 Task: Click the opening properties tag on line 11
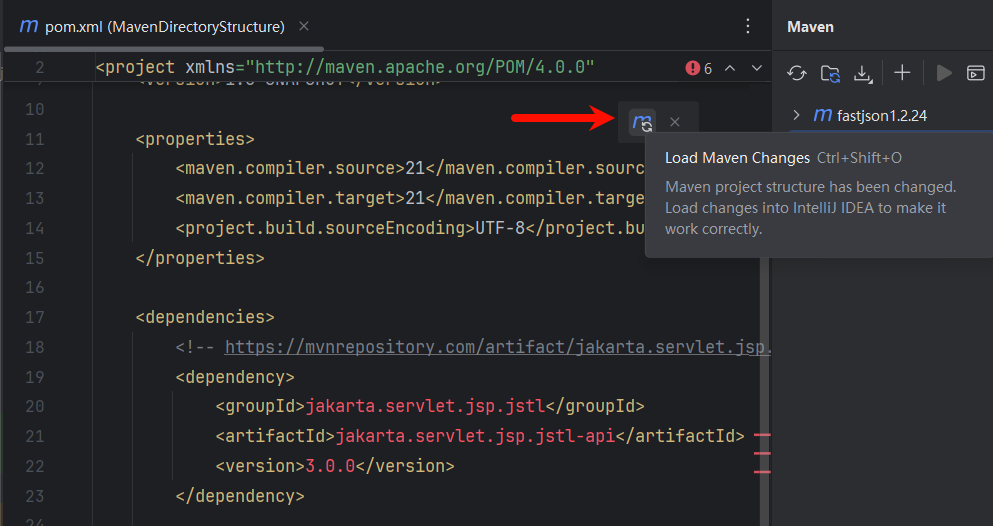195,139
